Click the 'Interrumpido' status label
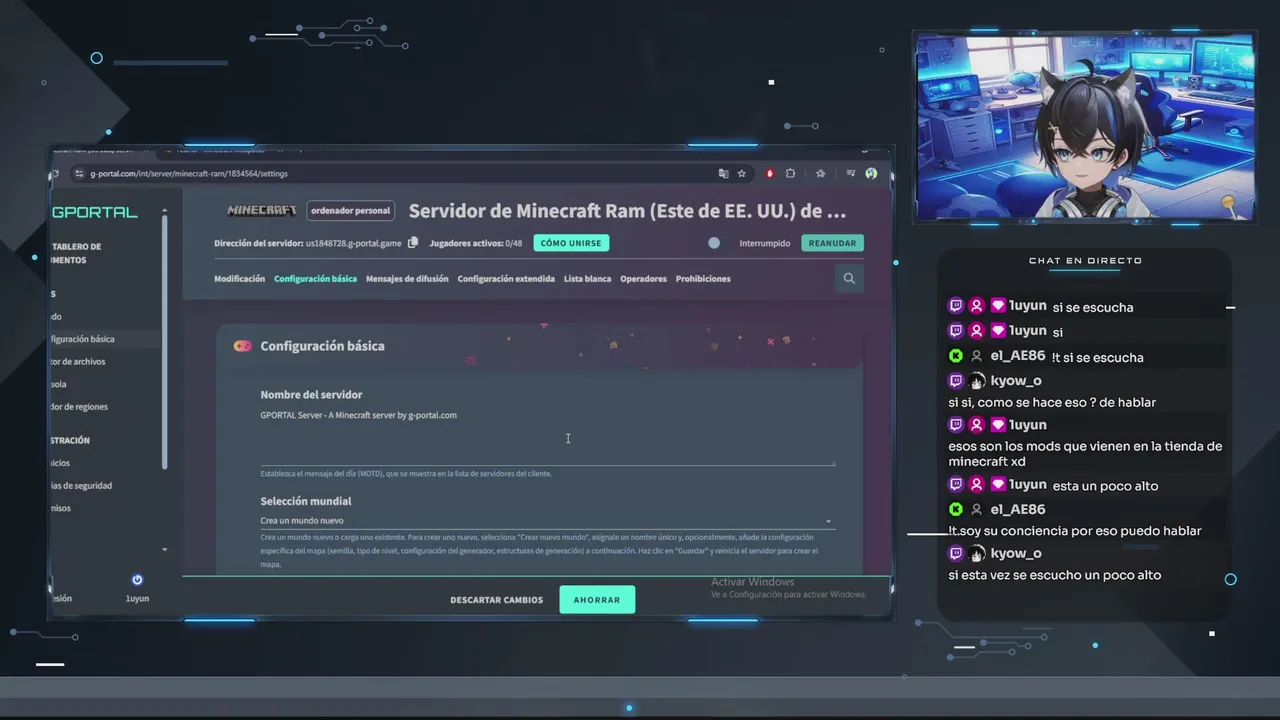The height and width of the screenshot is (720, 1280). (765, 243)
